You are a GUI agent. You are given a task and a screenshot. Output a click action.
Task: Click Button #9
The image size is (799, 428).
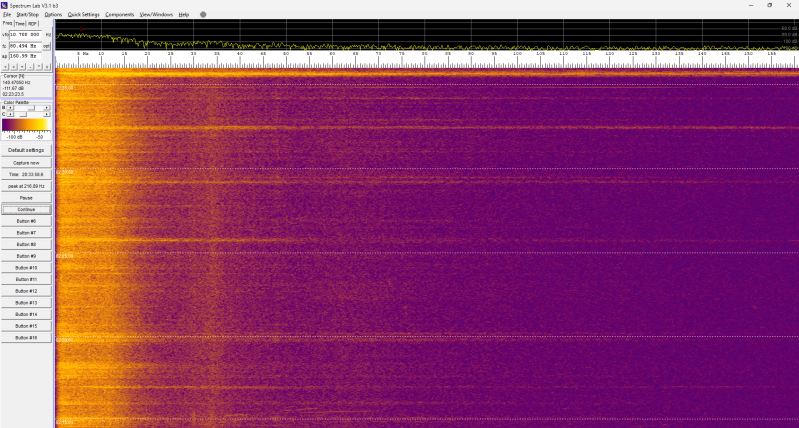tap(26, 256)
